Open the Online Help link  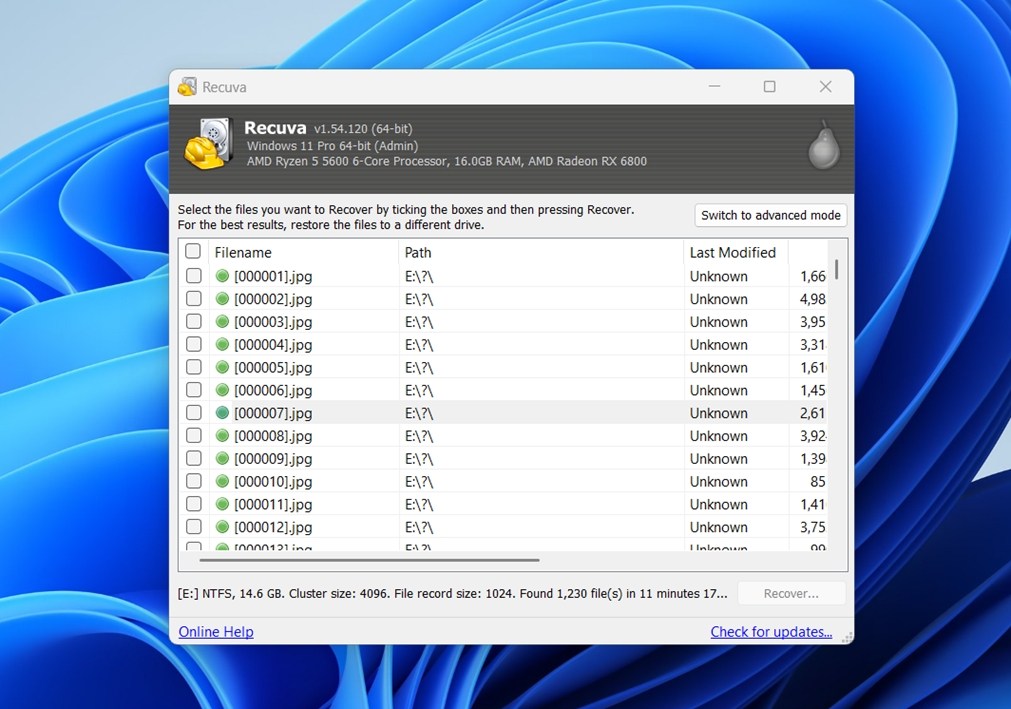(x=215, y=631)
